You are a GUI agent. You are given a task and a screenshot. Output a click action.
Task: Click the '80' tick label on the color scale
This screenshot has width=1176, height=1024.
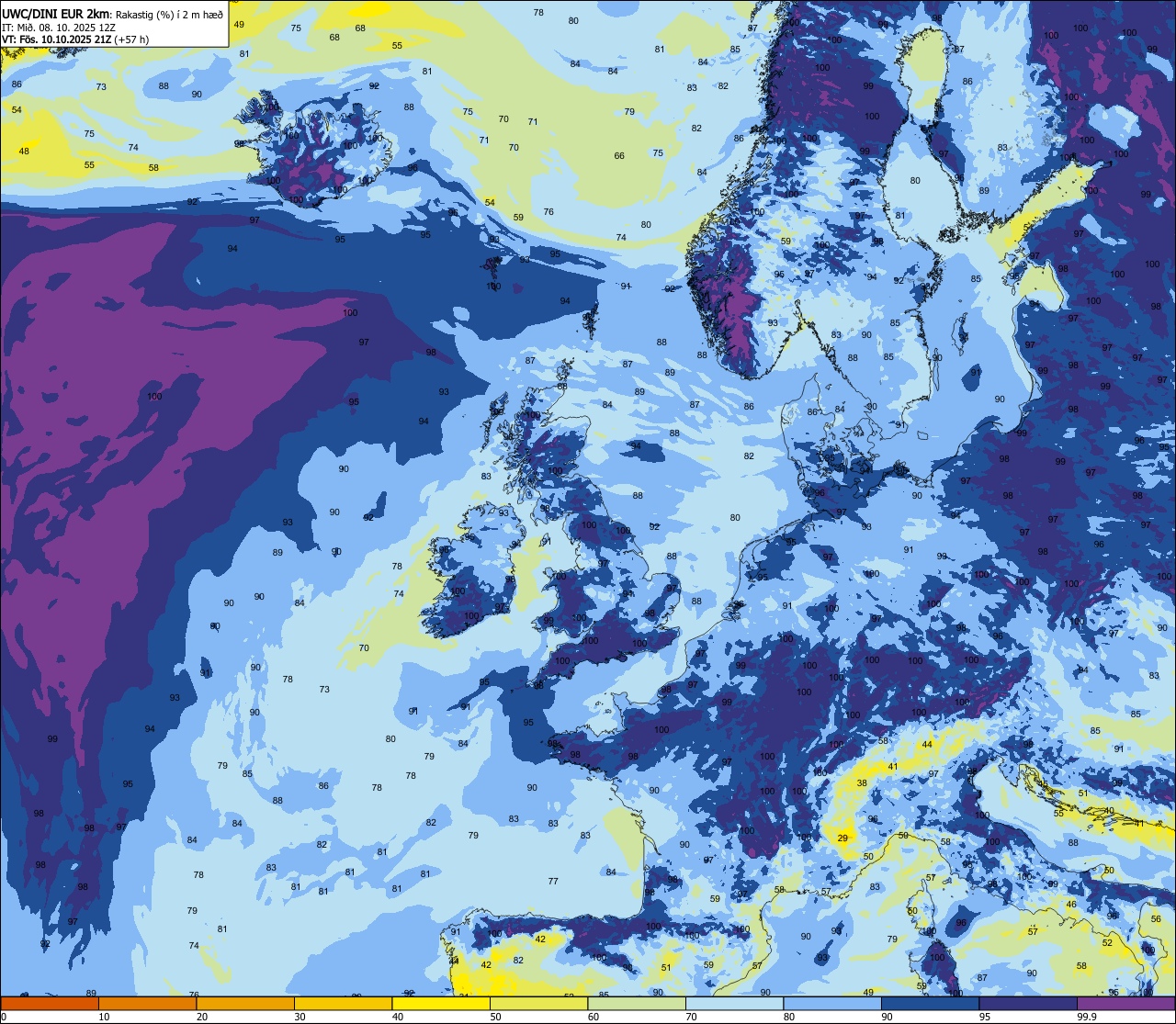(x=789, y=1017)
